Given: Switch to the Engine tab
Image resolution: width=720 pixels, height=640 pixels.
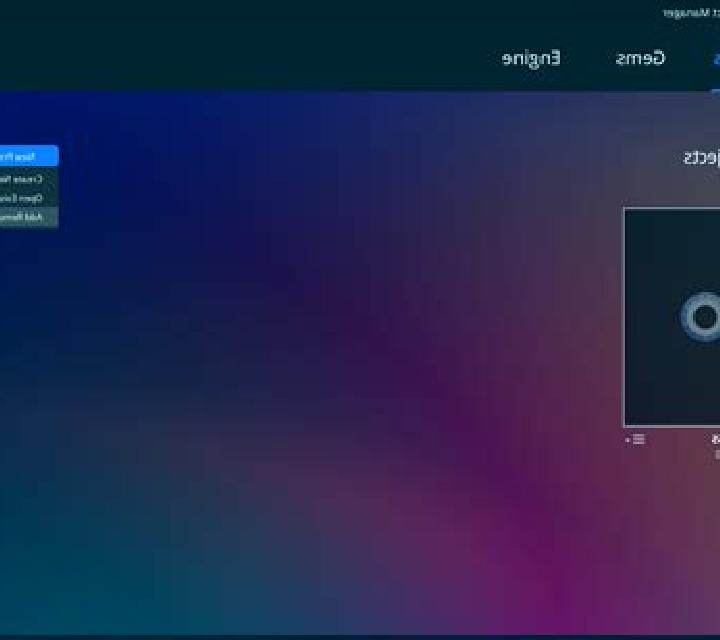Looking at the screenshot, I should coord(531,58).
